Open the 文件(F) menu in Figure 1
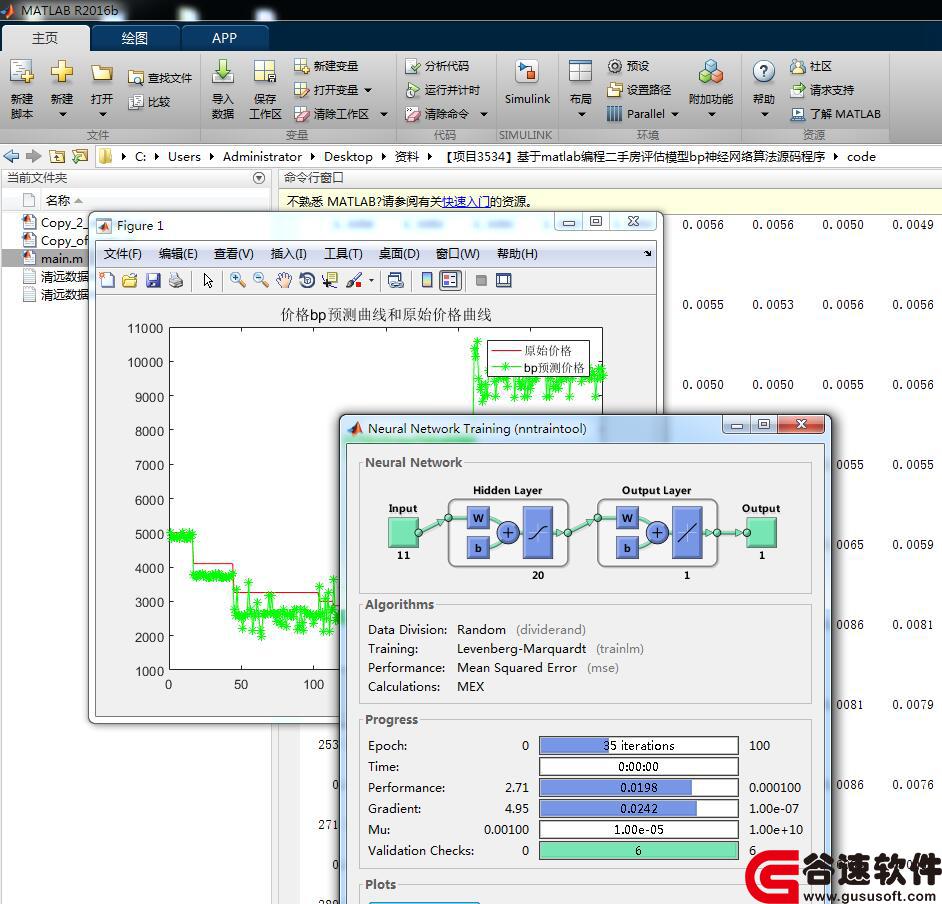The image size is (942, 904). click(x=123, y=254)
